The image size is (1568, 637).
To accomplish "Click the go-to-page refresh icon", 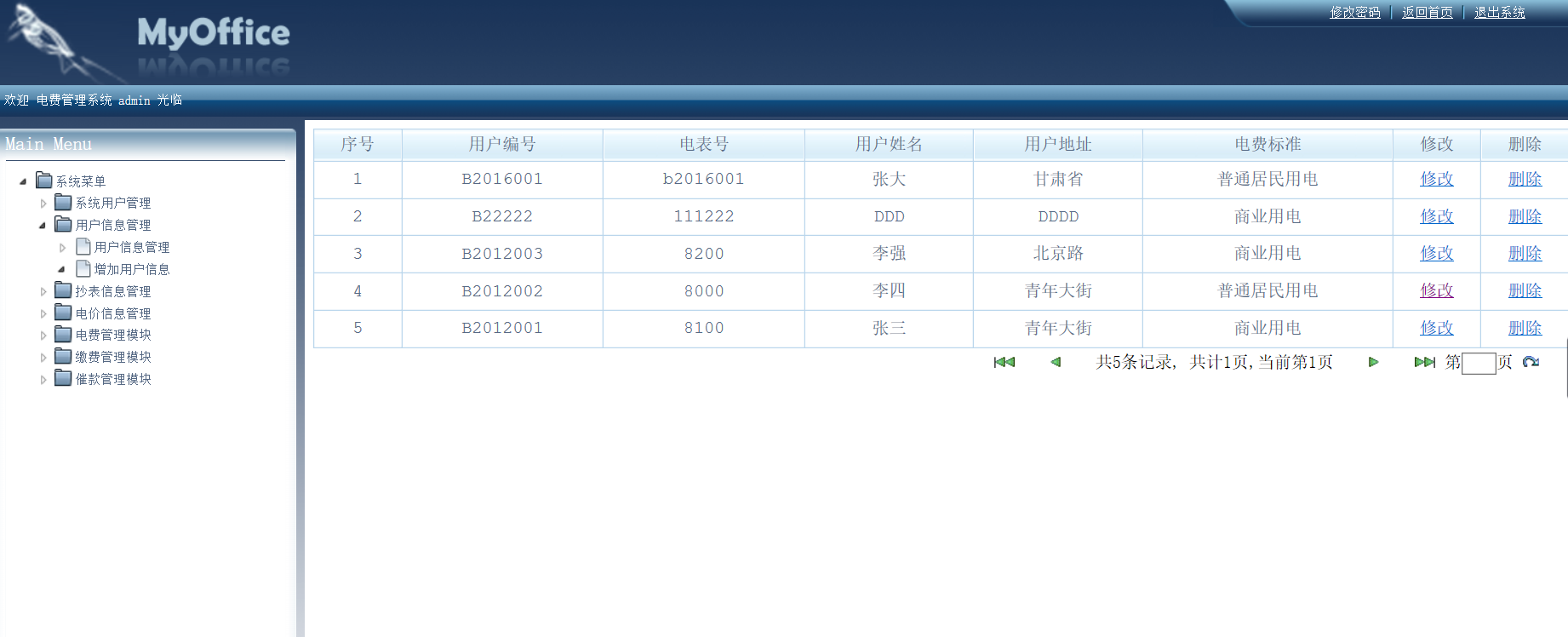I will (1531, 362).
